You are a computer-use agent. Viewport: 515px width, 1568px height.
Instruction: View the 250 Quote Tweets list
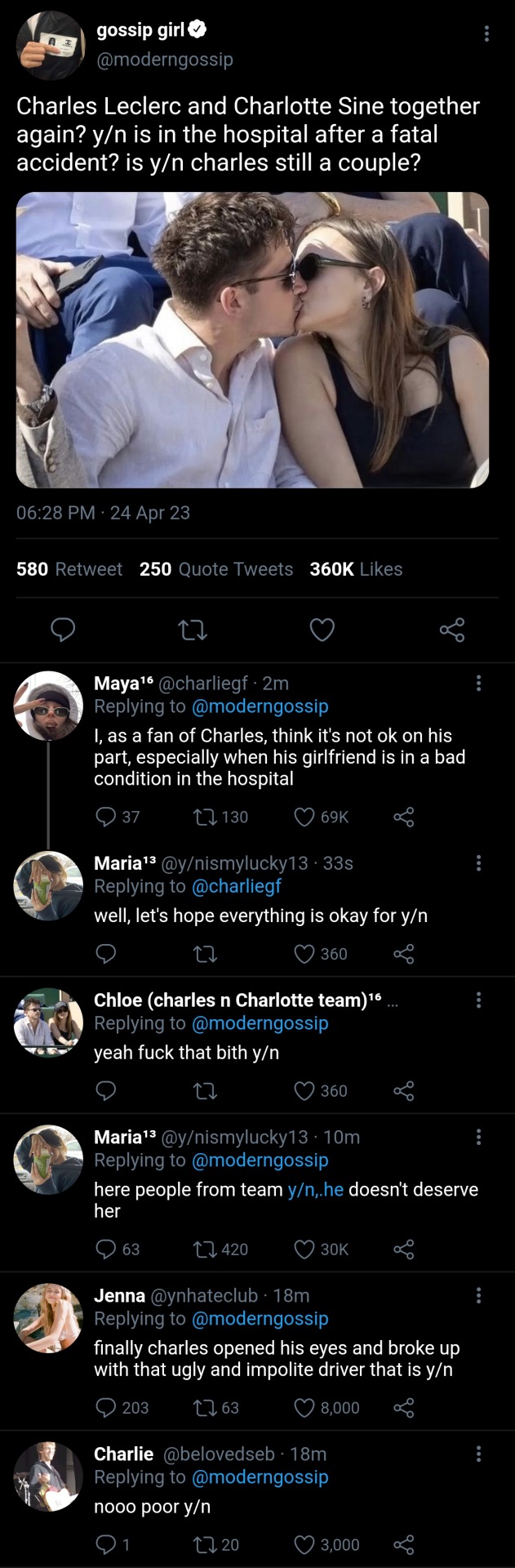pyautogui.click(x=215, y=569)
